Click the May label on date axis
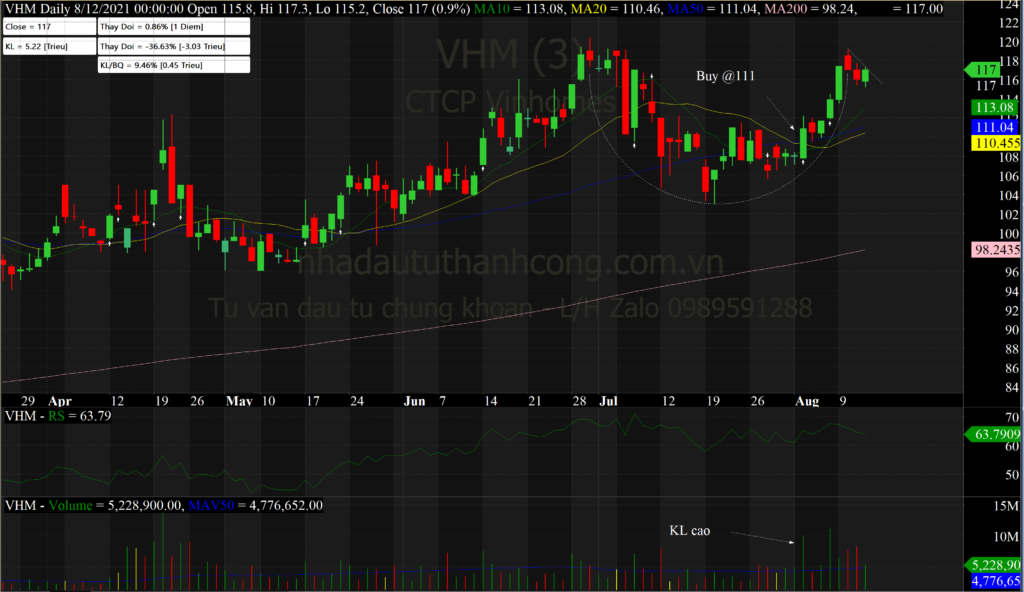Image resolution: width=1024 pixels, height=592 pixels. tap(238, 400)
